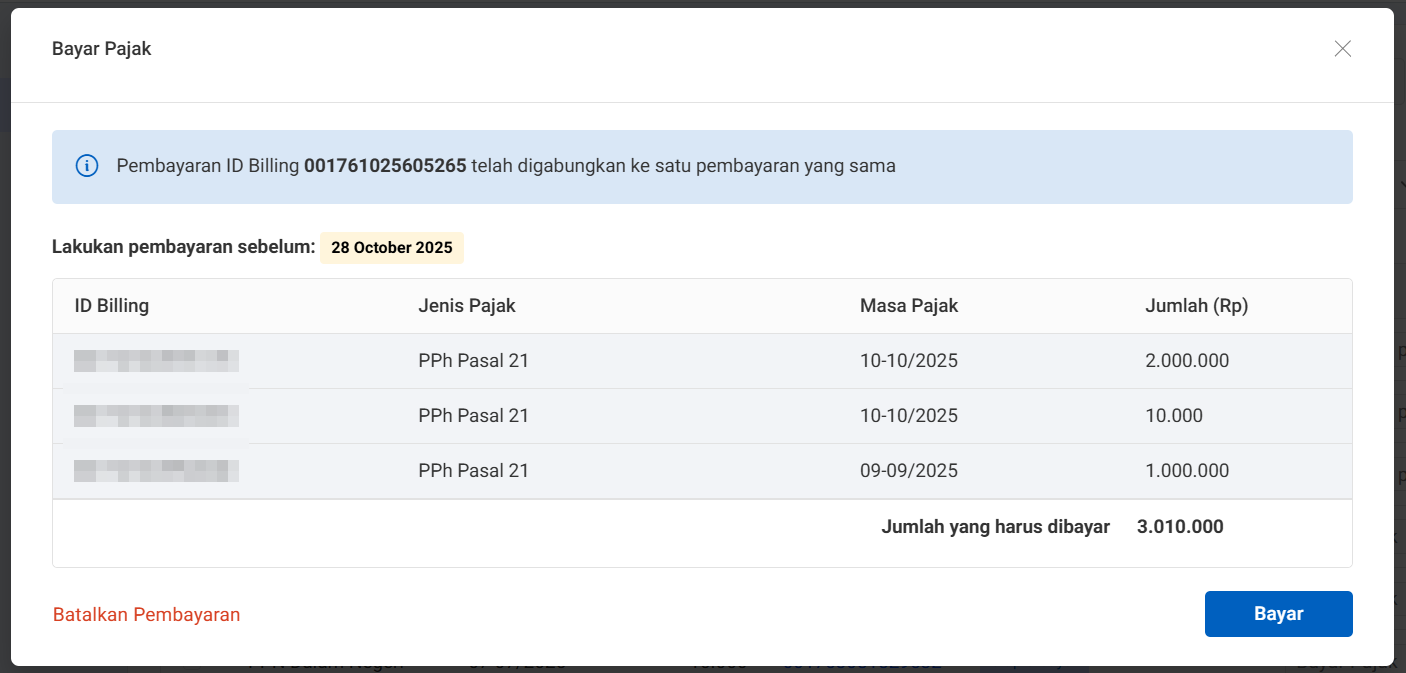This screenshot has width=1406, height=673.
Task: Click the info icon in the blue banner
Action: [x=87, y=166]
